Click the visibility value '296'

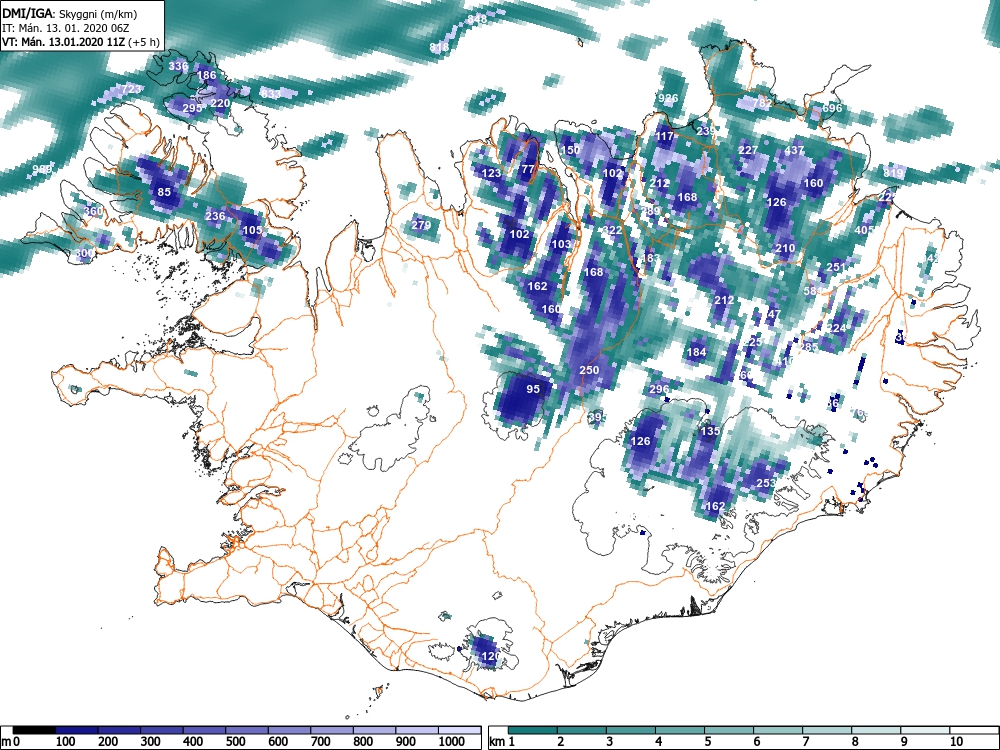[x=659, y=389]
